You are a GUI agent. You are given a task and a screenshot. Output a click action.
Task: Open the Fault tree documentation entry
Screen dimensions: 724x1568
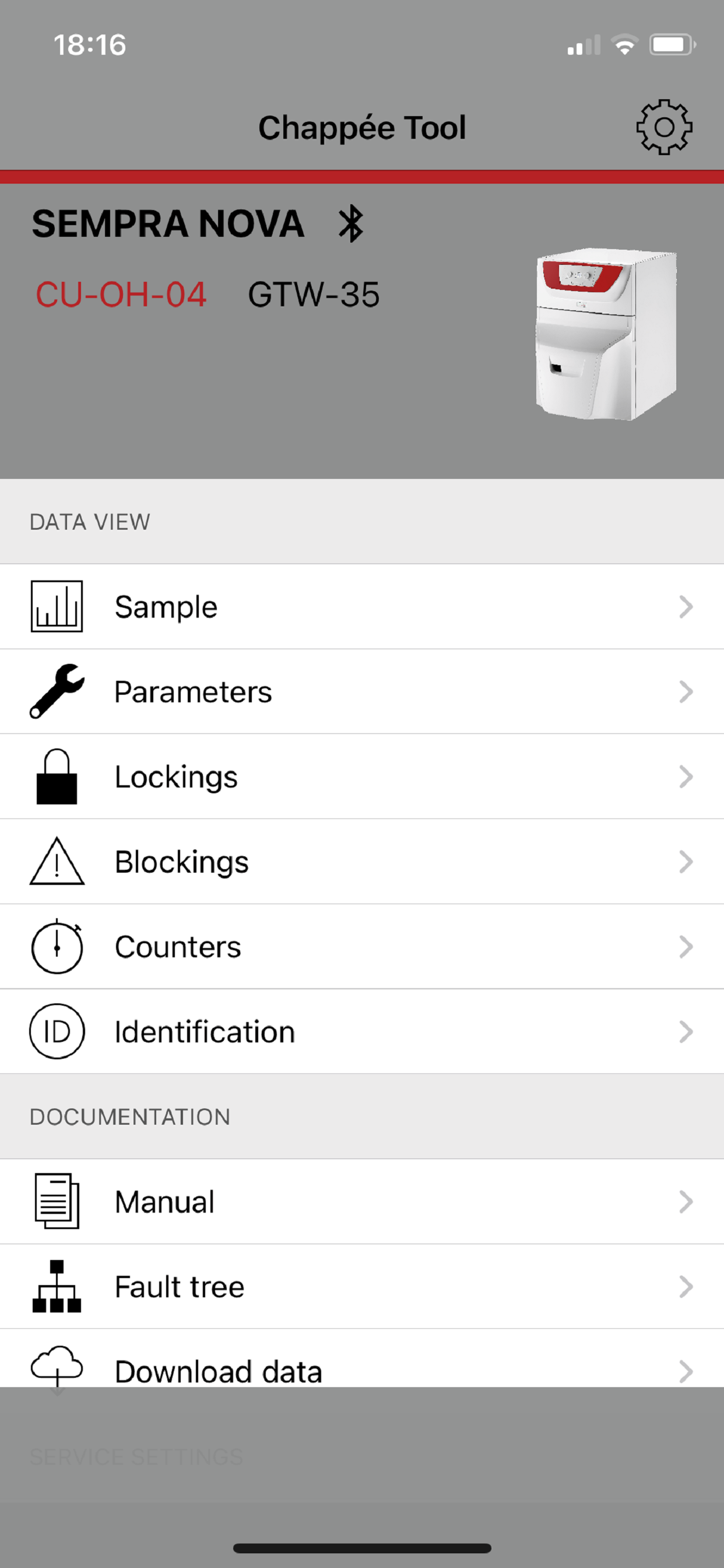point(362,1287)
